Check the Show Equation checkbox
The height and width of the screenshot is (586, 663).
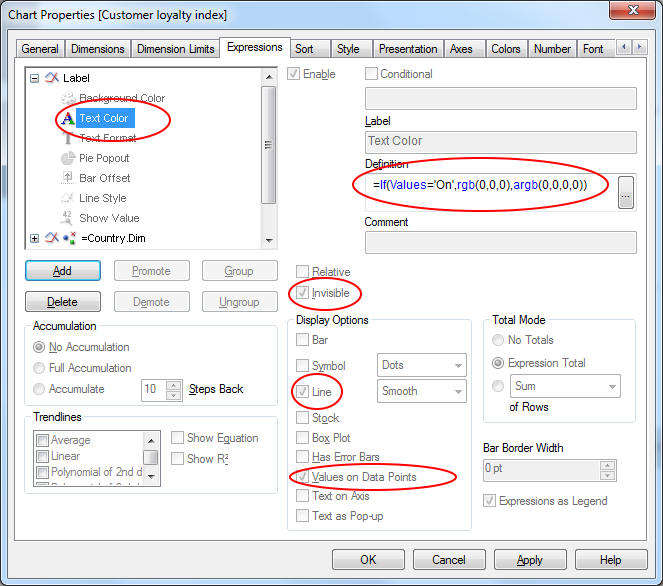(177, 438)
